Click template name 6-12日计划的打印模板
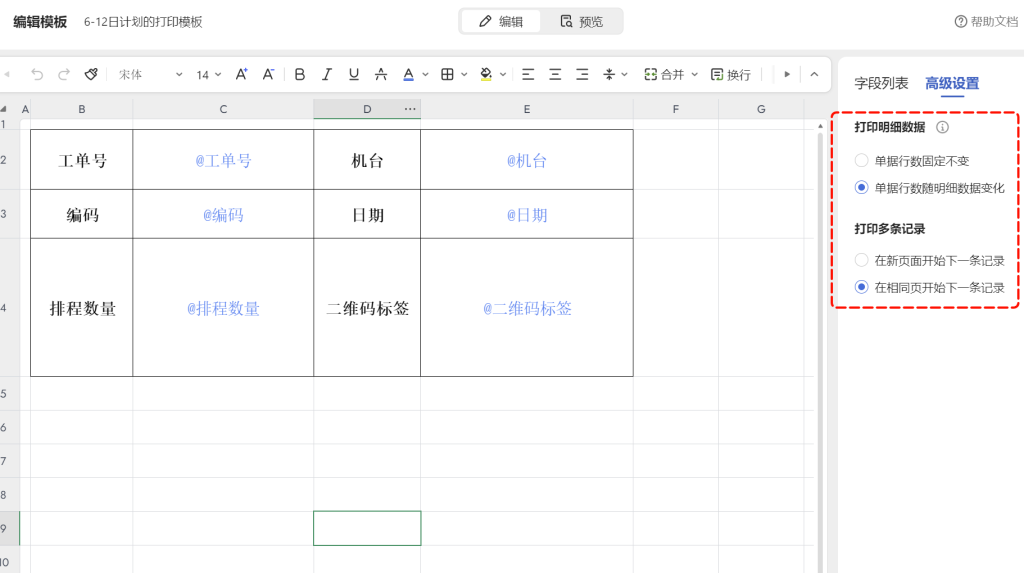This screenshot has height=573, width=1024. [x=143, y=22]
